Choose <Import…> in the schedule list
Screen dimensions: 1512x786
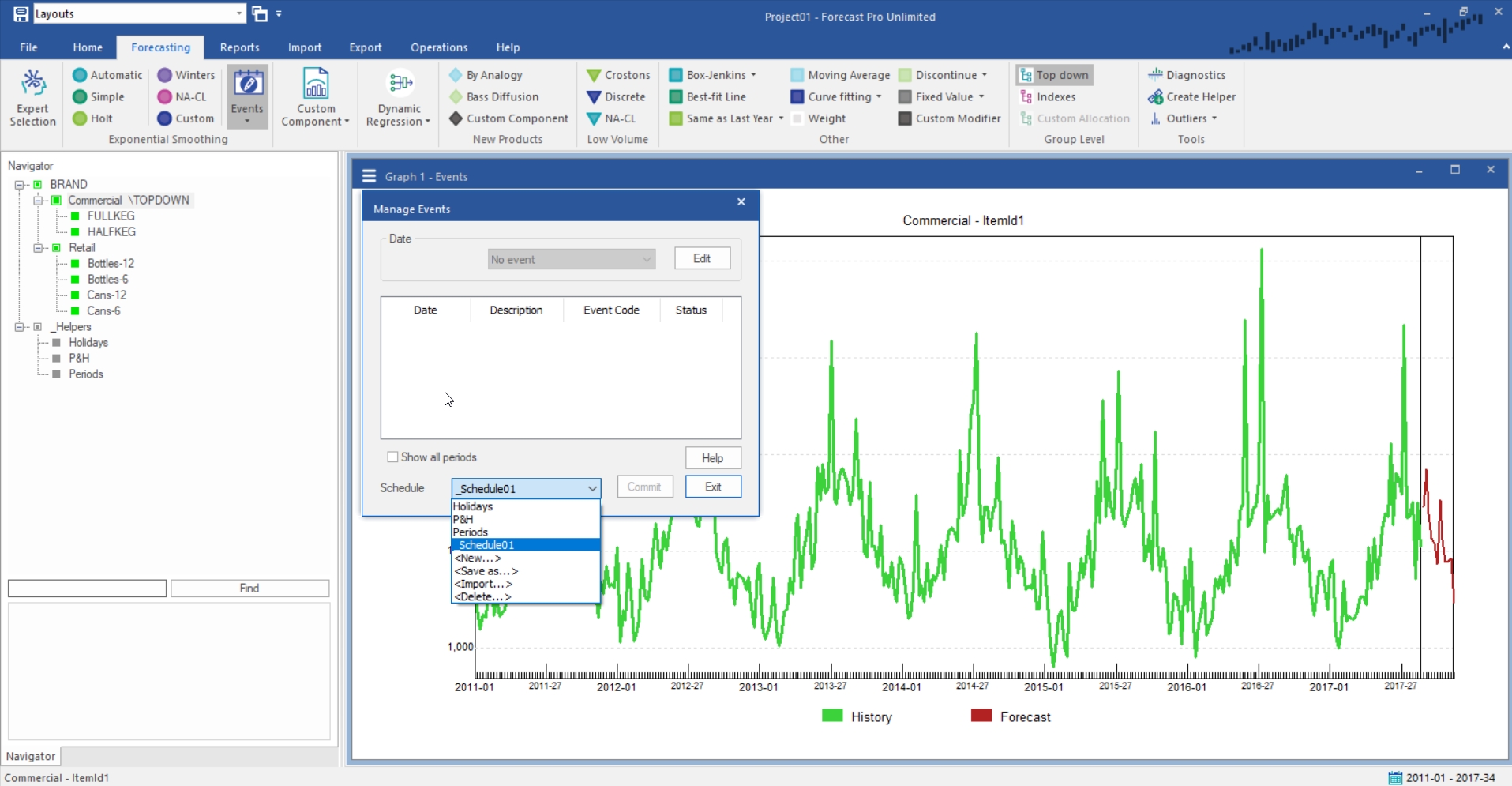[525, 584]
